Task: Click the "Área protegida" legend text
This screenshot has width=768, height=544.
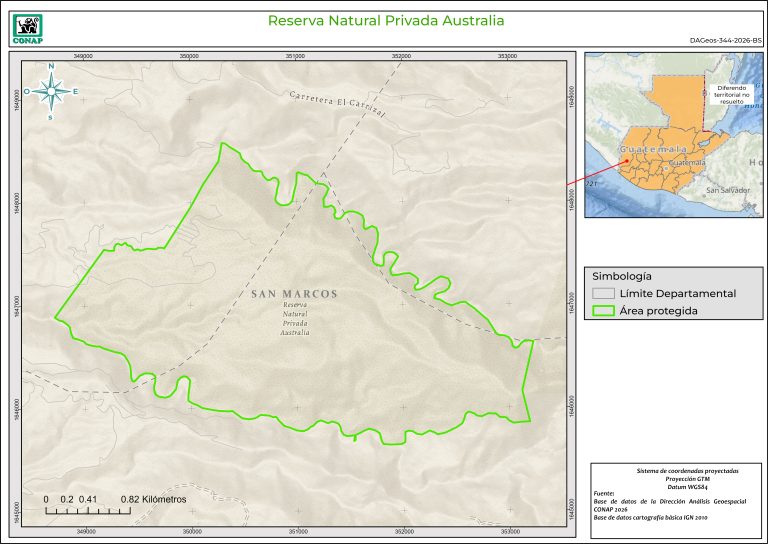Action: coord(658,311)
